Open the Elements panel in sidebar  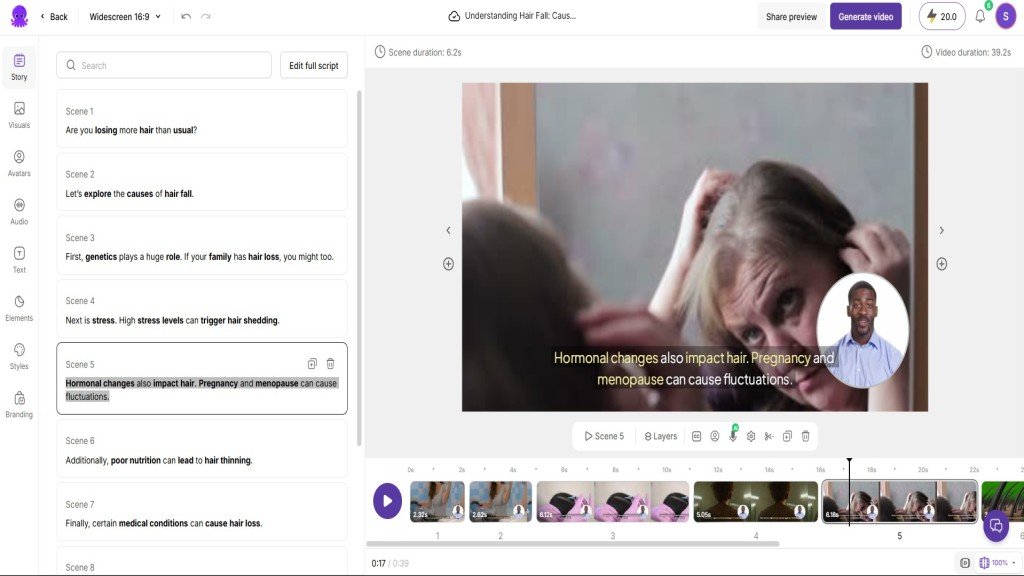pos(19,308)
